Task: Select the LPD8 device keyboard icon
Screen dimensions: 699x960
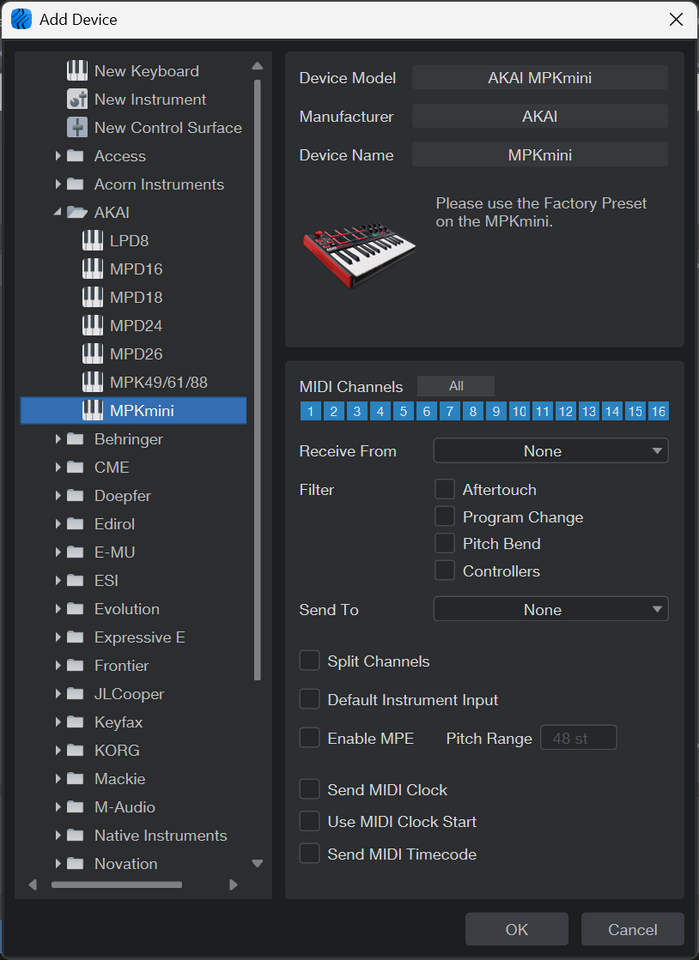Action: [93, 241]
